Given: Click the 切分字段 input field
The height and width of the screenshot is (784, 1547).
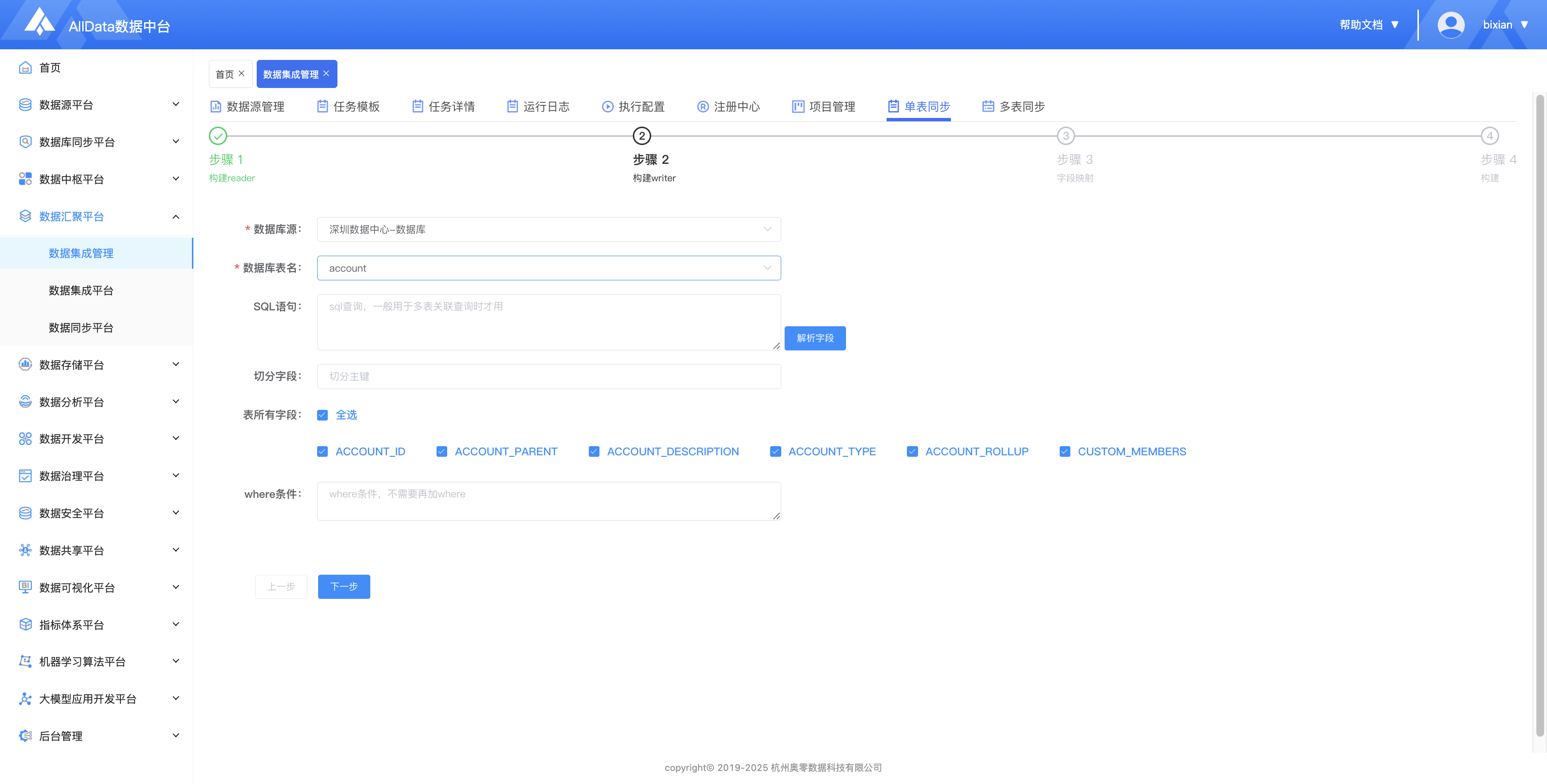Looking at the screenshot, I should 548,377.
